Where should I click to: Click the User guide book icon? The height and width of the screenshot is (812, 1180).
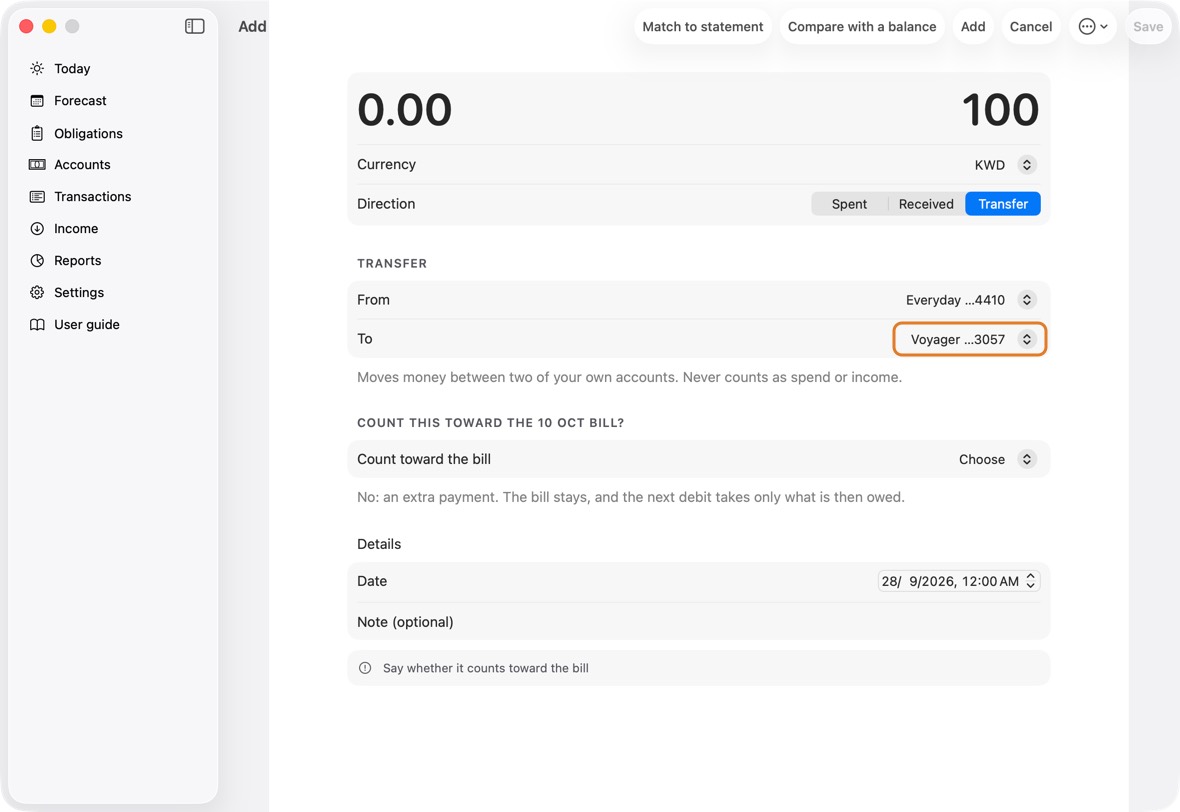[x=37, y=324]
